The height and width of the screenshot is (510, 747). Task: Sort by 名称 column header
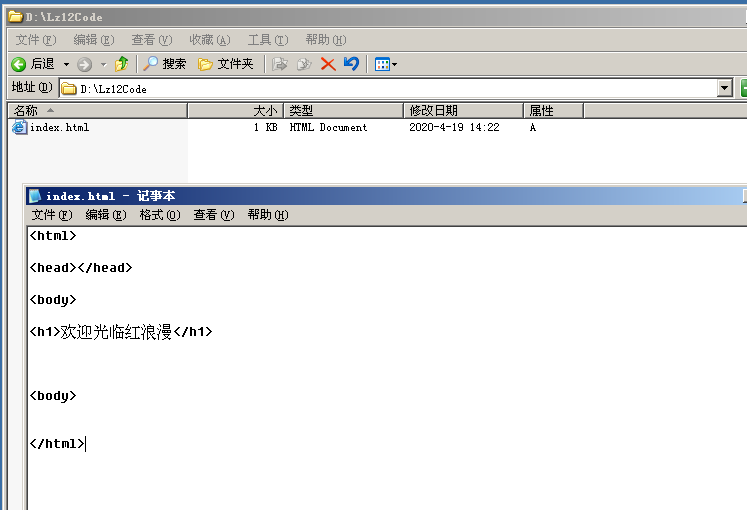tap(98, 110)
